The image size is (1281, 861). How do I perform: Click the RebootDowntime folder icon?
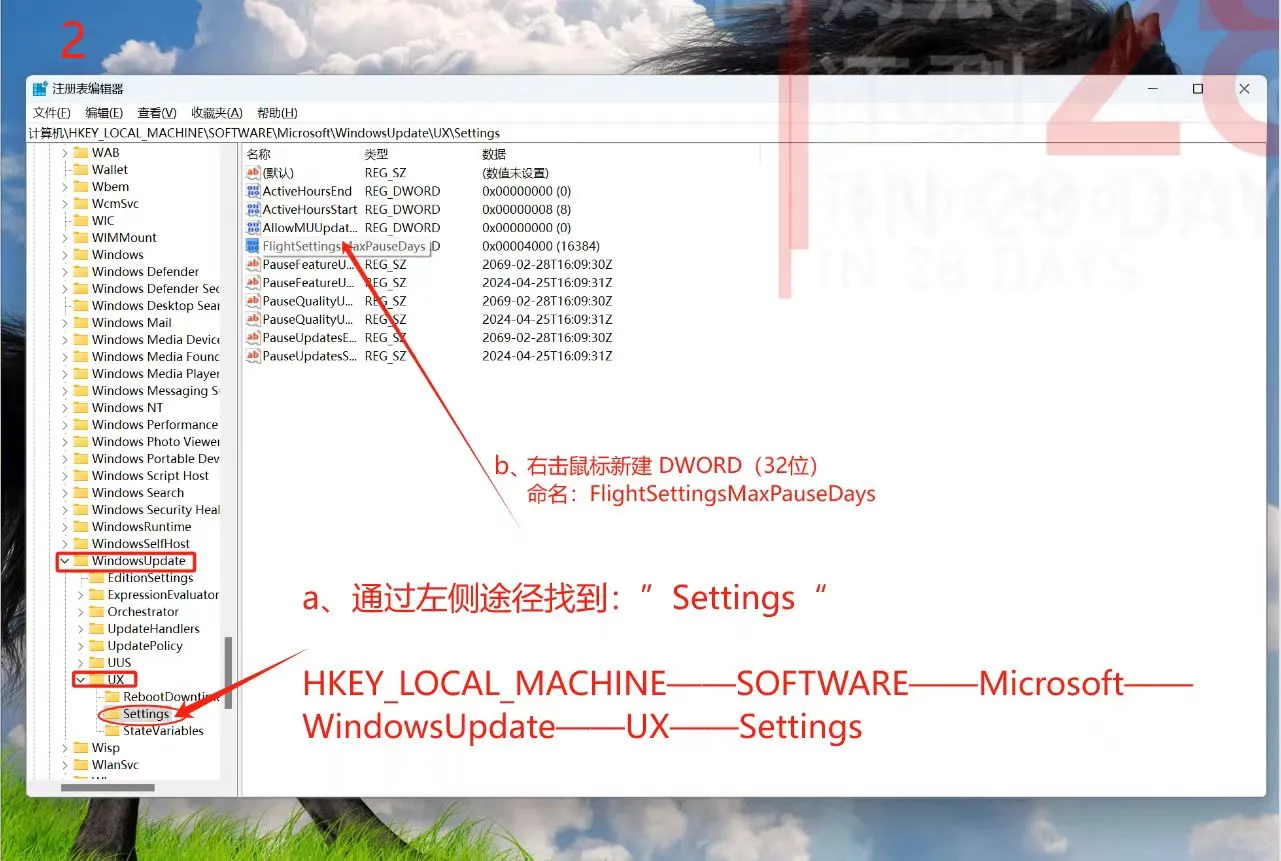(113, 697)
